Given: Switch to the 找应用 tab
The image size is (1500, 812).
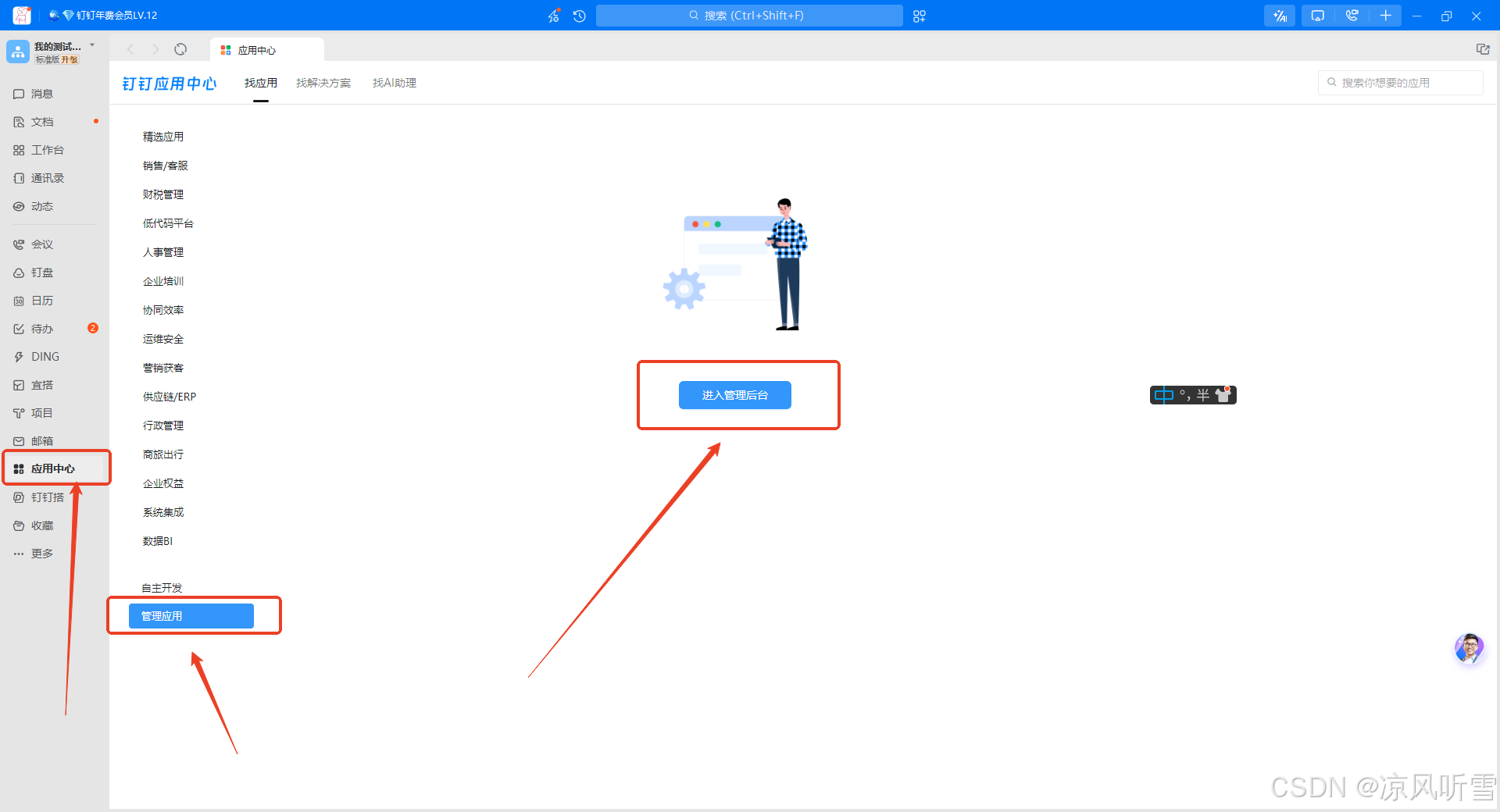Looking at the screenshot, I should 261,83.
